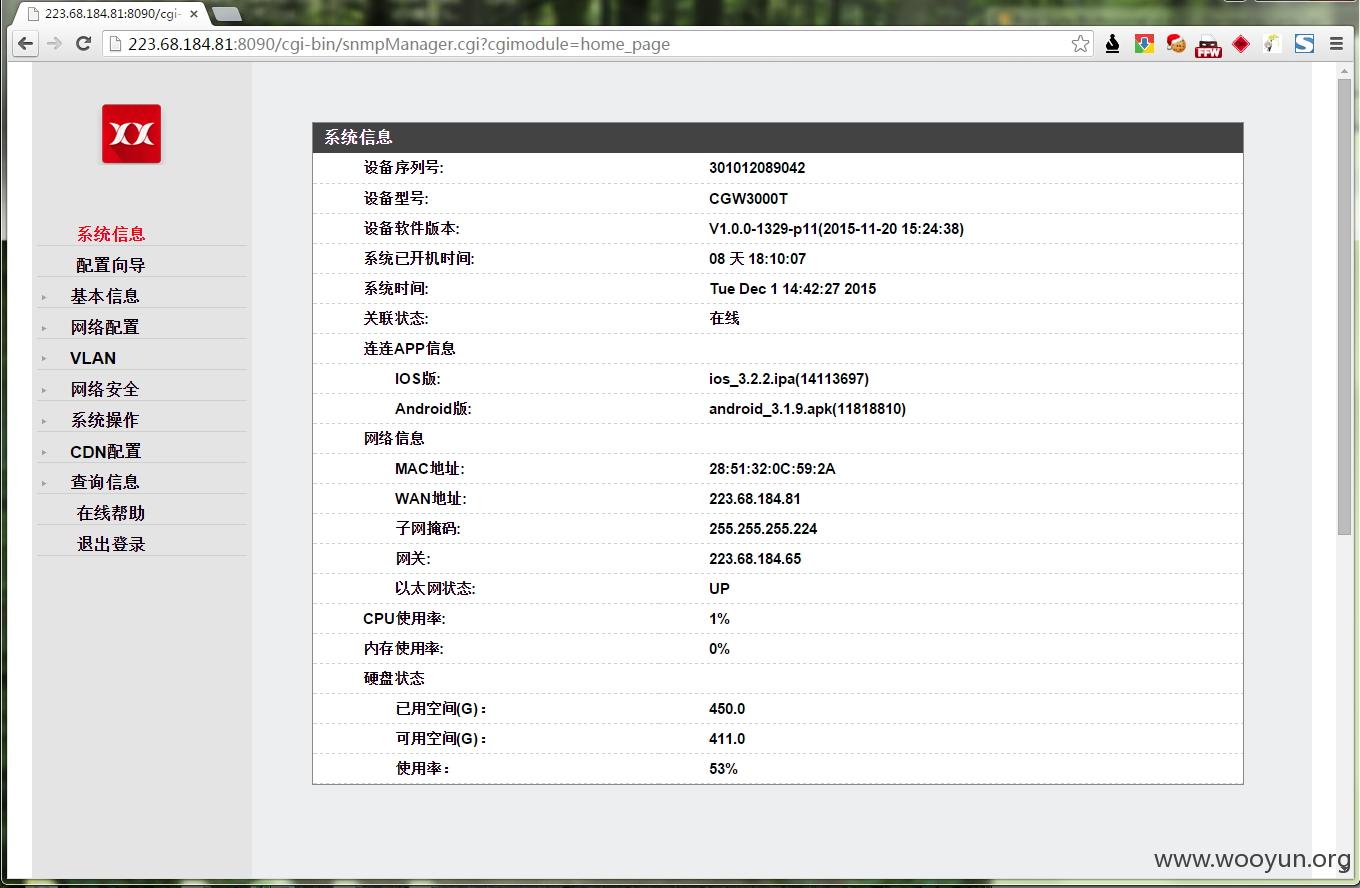Expand the CDN配置 menu arrow

pyautogui.click(x=44, y=452)
